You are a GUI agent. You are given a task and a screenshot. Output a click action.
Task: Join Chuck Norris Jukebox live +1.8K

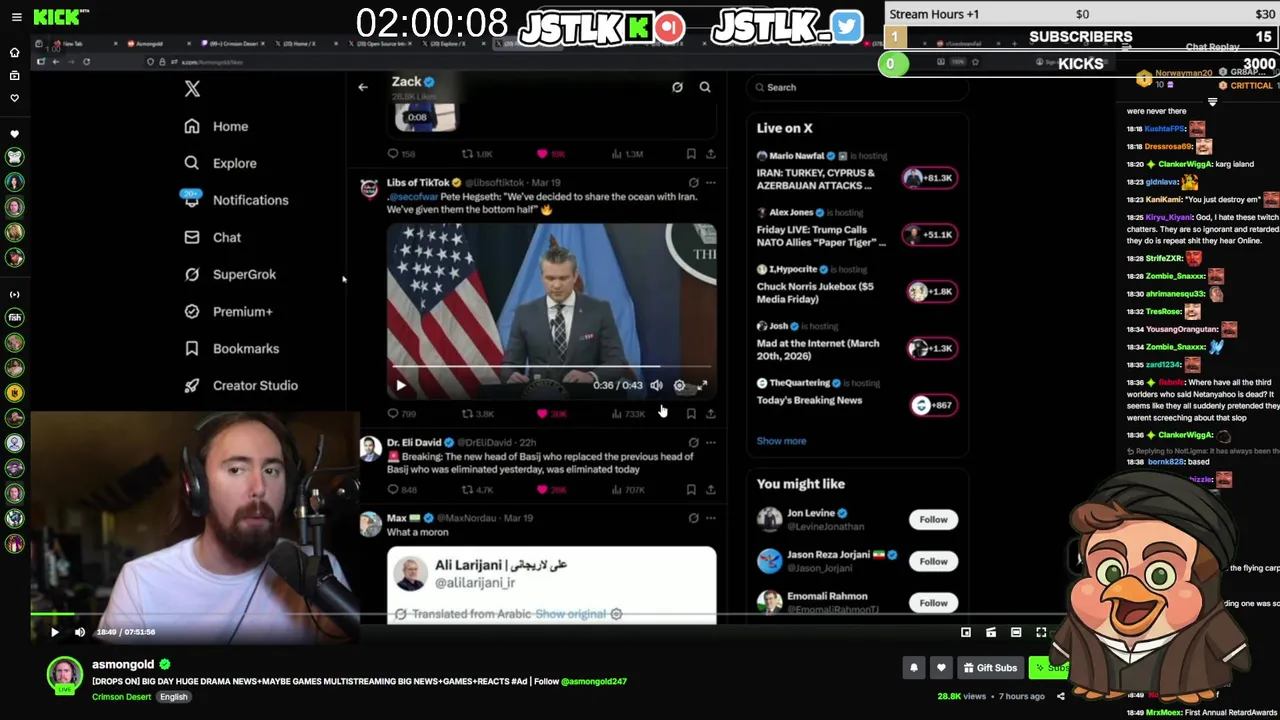tap(931, 292)
